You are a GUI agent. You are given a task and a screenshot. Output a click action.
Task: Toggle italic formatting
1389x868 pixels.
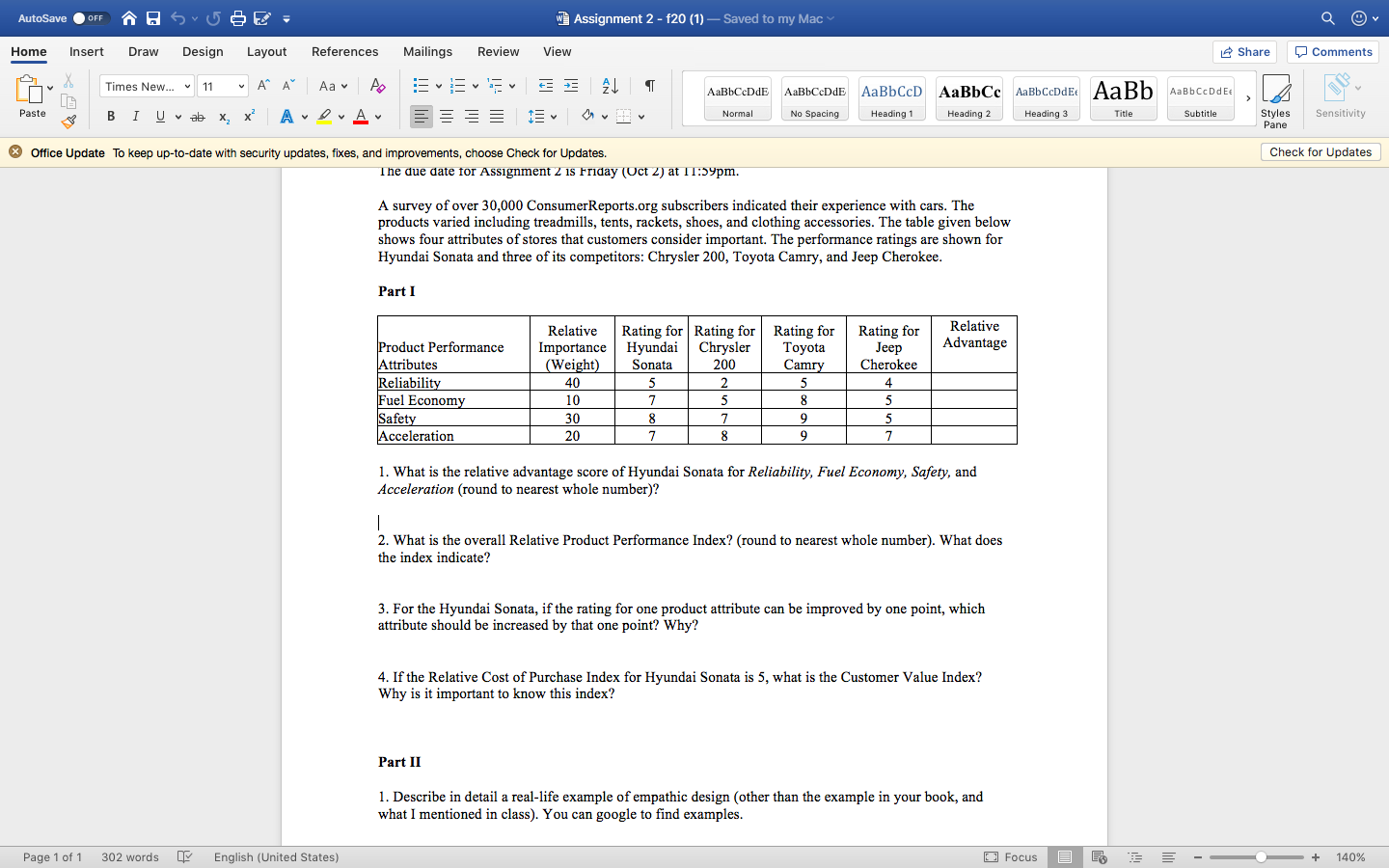click(136, 117)
